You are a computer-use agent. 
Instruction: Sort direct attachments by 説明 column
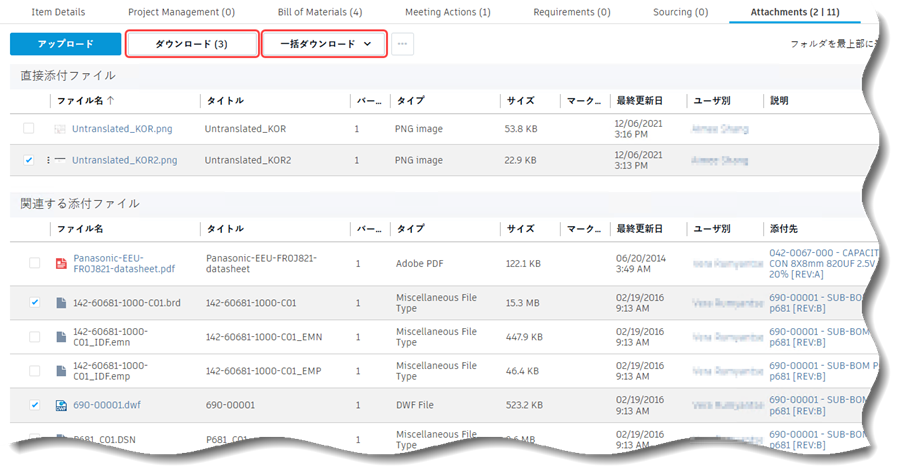(779, 100)
